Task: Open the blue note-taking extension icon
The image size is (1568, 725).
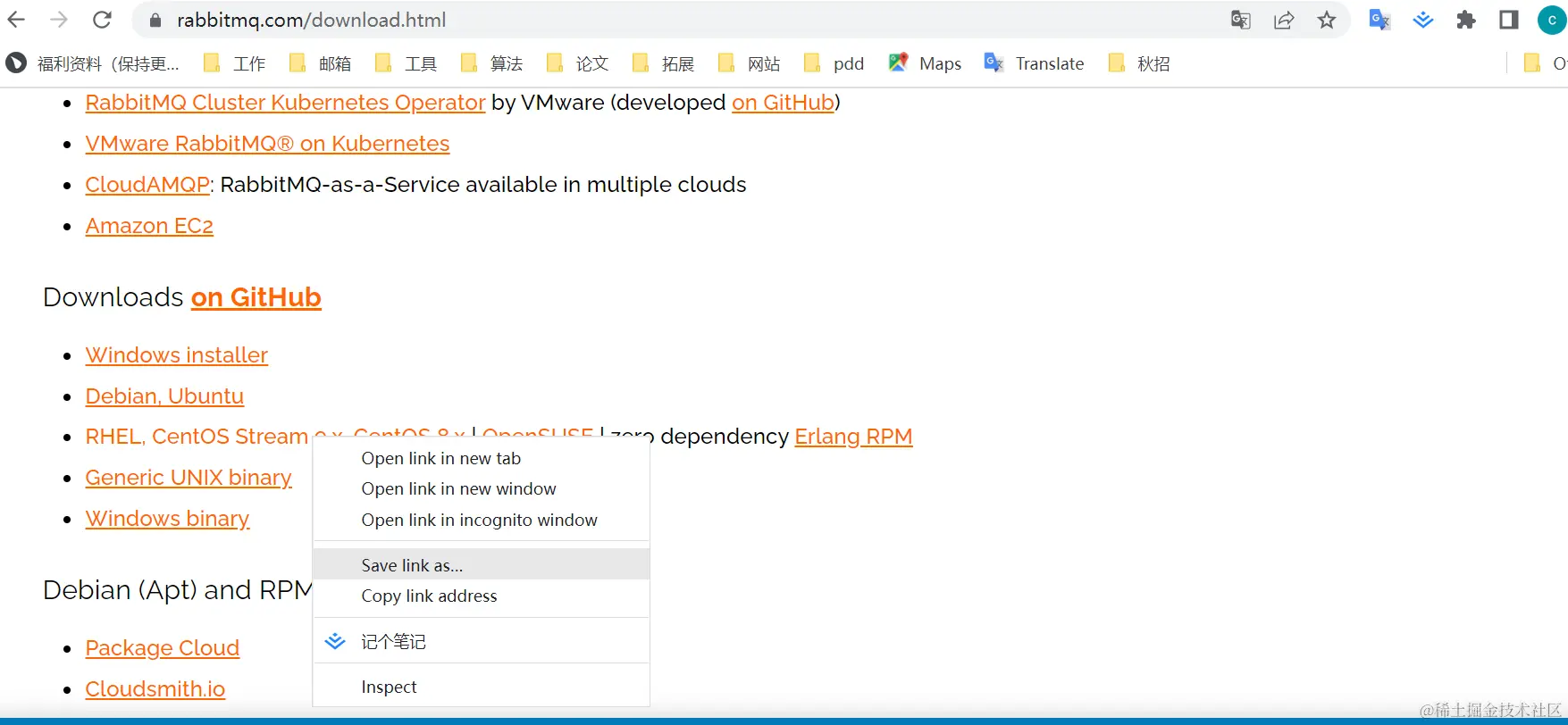Action: pyautogui.click(x=1423, y=20)
